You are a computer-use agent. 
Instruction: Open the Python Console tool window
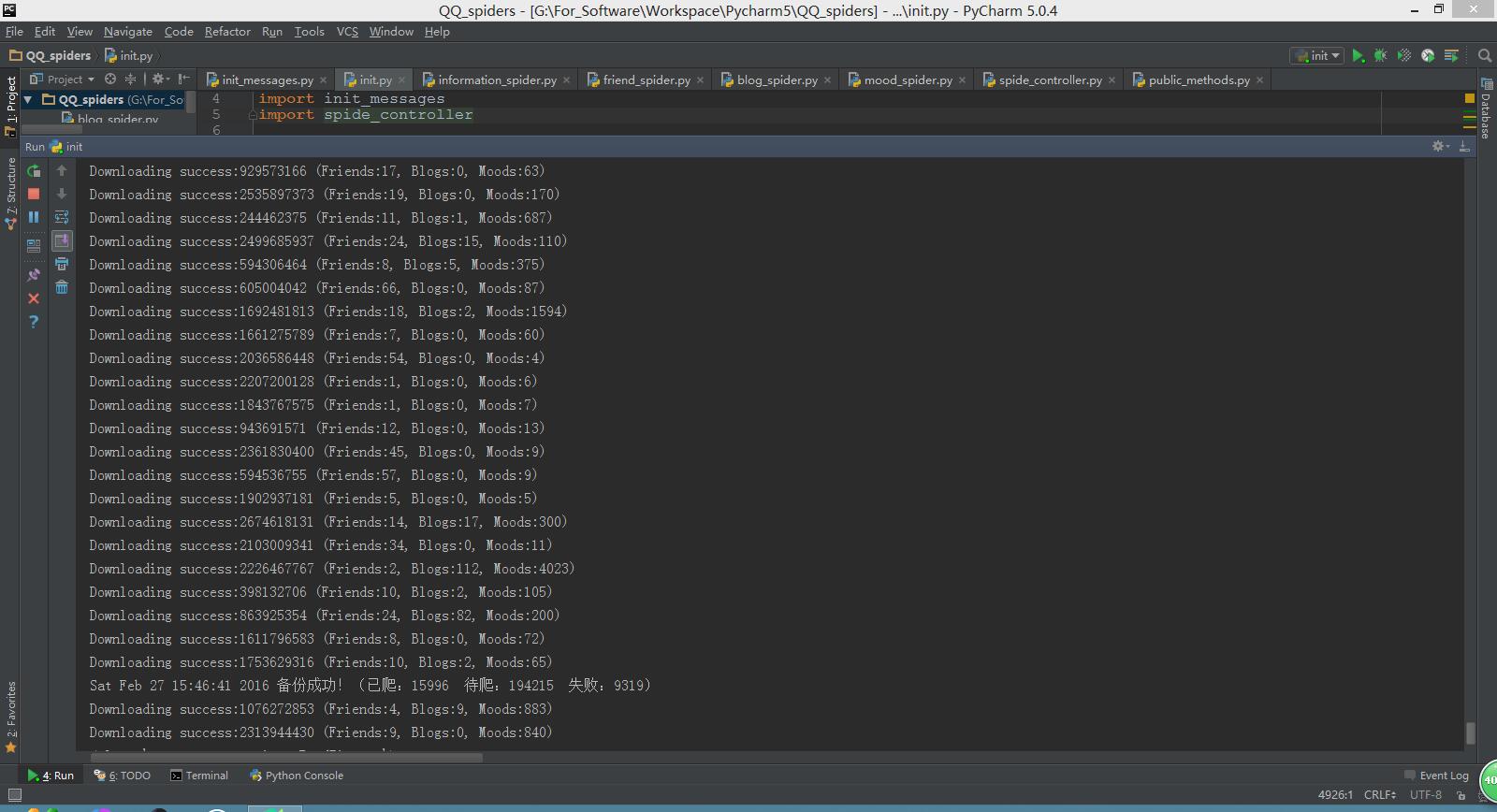[x=297, y=776]
